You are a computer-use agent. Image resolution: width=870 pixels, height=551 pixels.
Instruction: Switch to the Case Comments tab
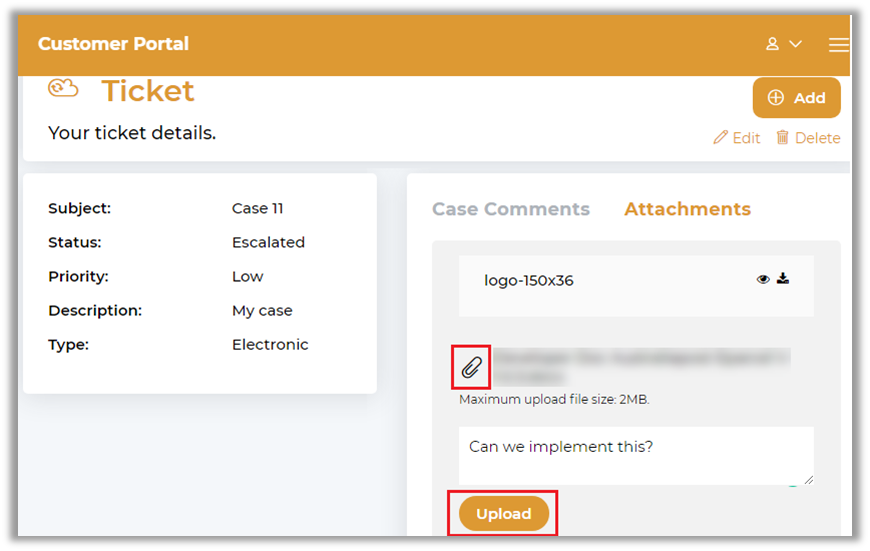tap(510, 209)
